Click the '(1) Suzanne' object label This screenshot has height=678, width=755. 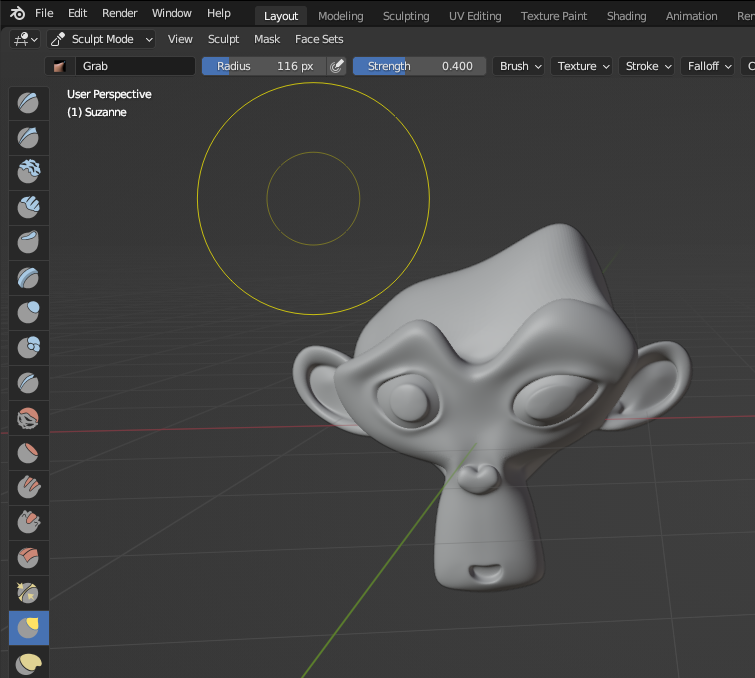click(97, 112)
